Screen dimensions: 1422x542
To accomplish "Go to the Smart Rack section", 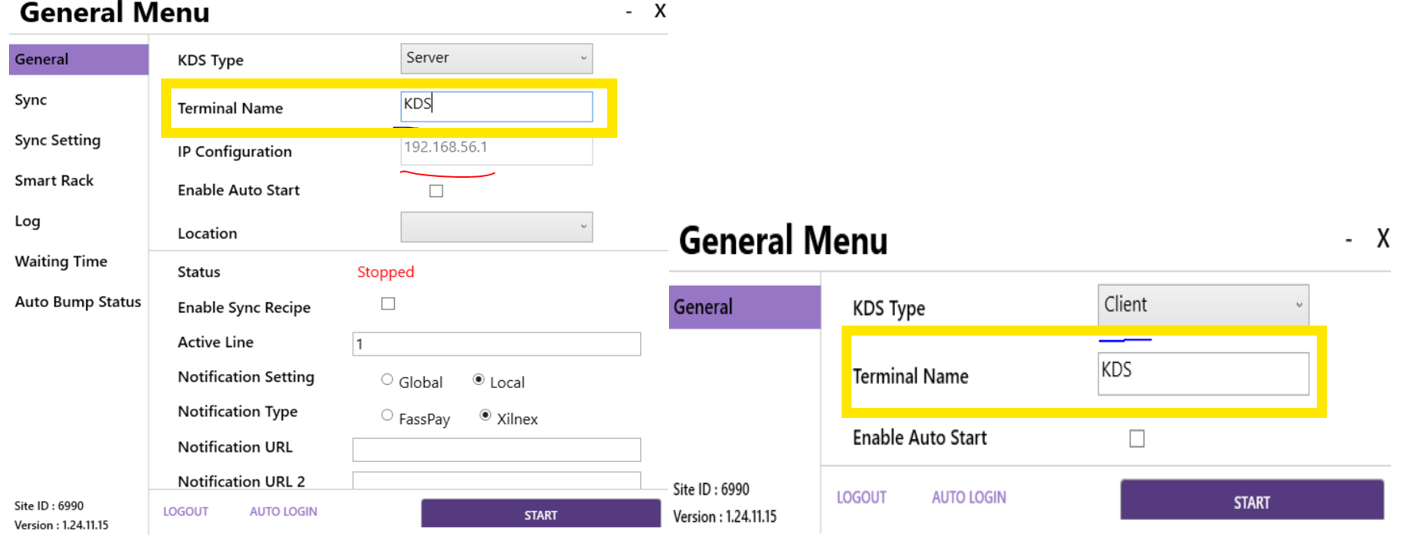I will point(54,181).
